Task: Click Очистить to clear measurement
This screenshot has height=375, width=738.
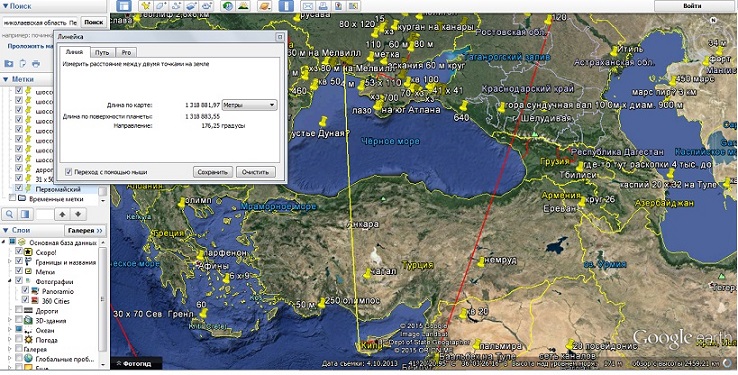Action: (255, 172)
